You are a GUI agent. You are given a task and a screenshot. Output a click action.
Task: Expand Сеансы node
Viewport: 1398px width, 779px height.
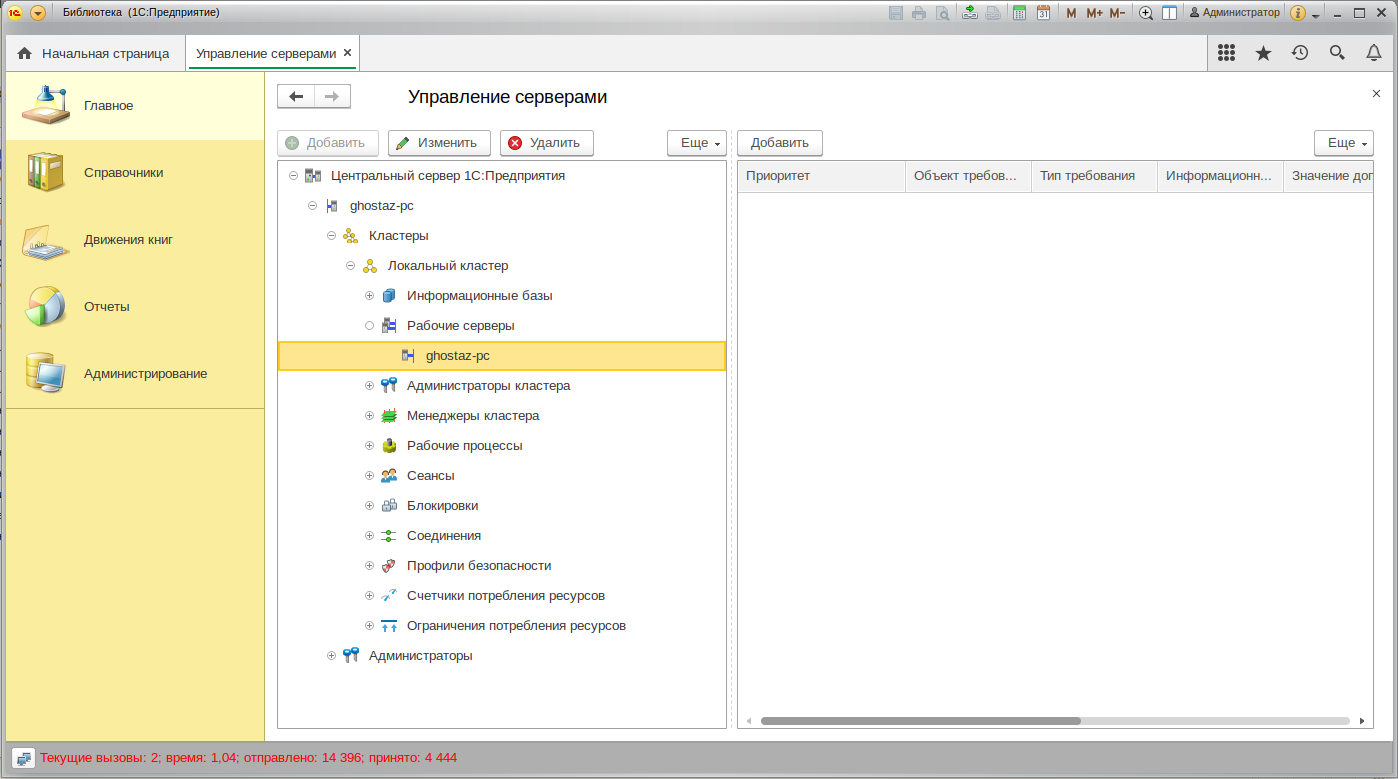(369, 476)
